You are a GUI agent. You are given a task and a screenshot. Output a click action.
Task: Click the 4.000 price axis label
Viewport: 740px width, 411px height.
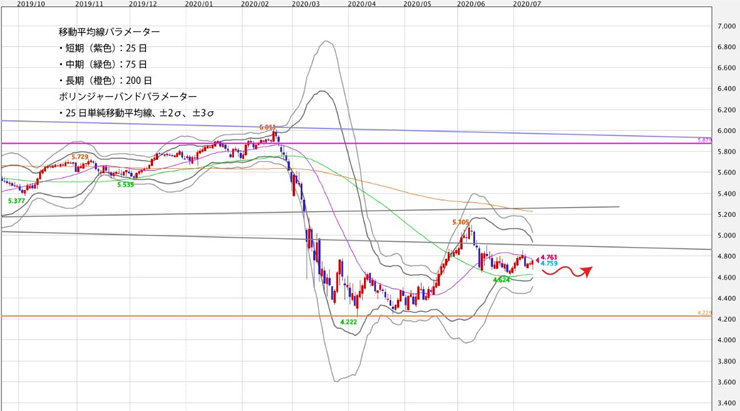pos(727,340)
